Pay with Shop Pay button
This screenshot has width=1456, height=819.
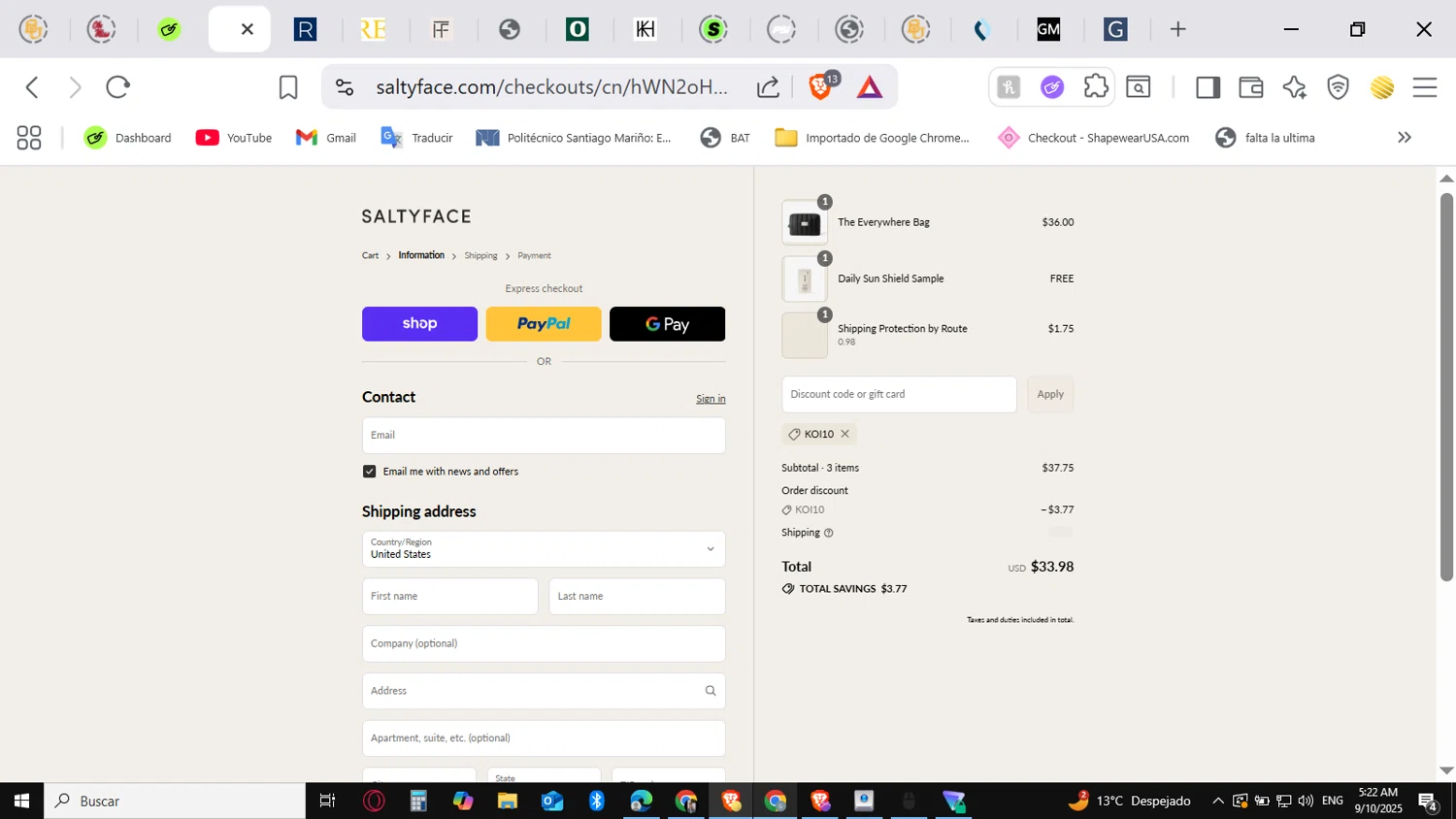(x=419, y=324)
